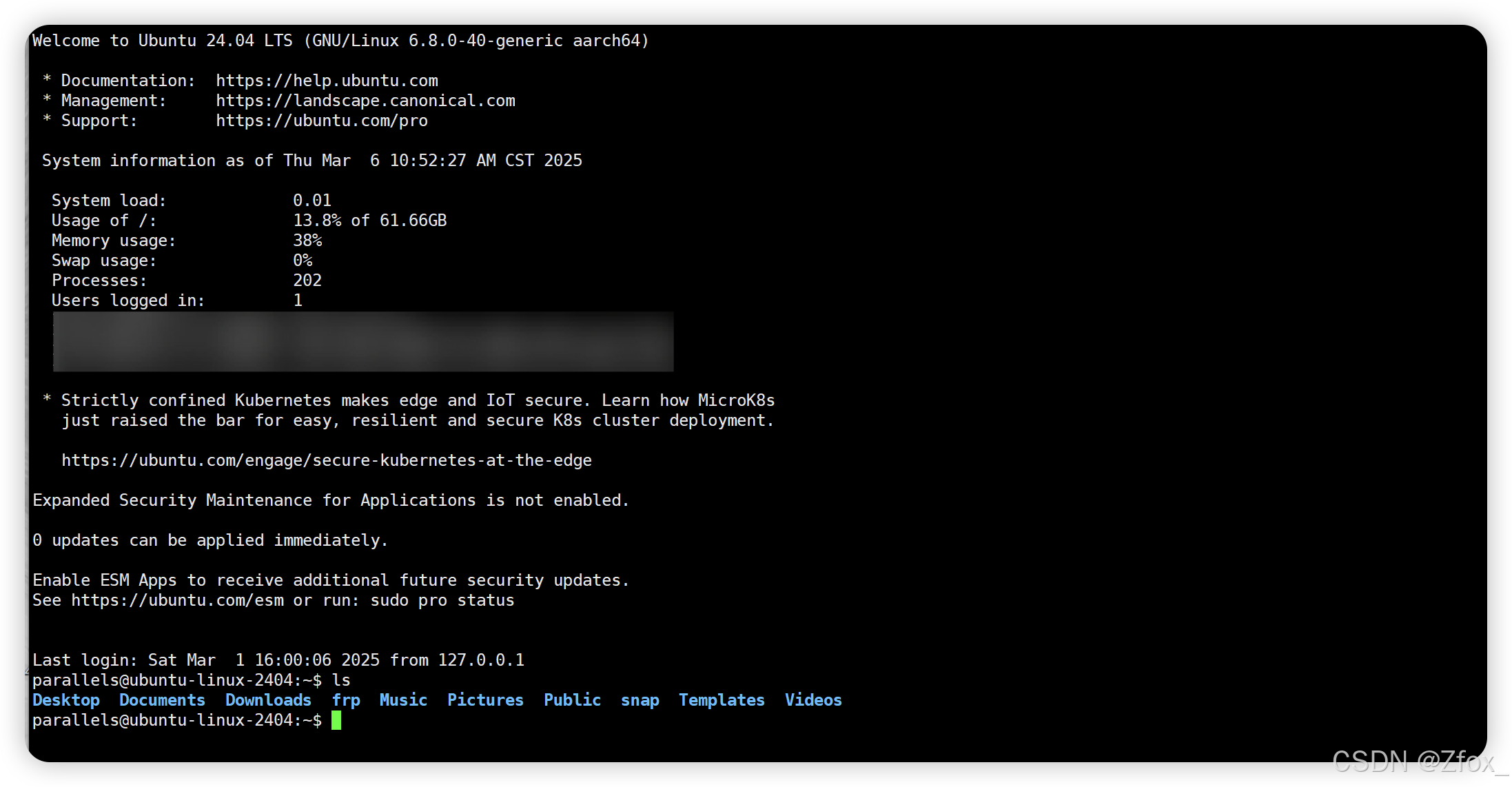
Task: Click the 'Welcome to Ubuntu 24.04 LTS' line
Action: [x=340, y=41]
